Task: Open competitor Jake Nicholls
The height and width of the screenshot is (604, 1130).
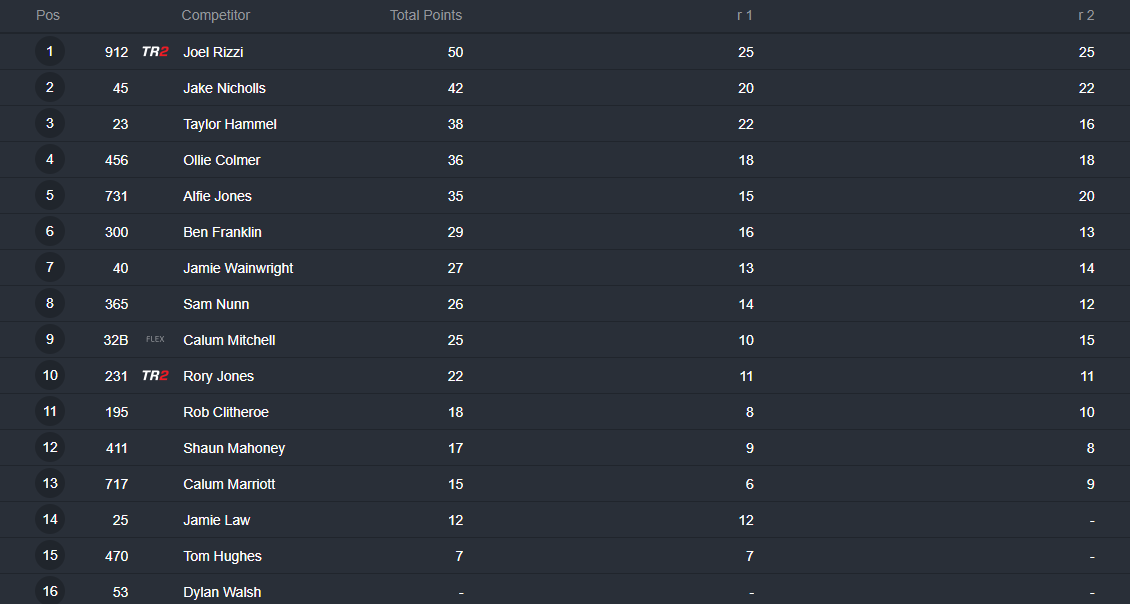Action: 224,88
